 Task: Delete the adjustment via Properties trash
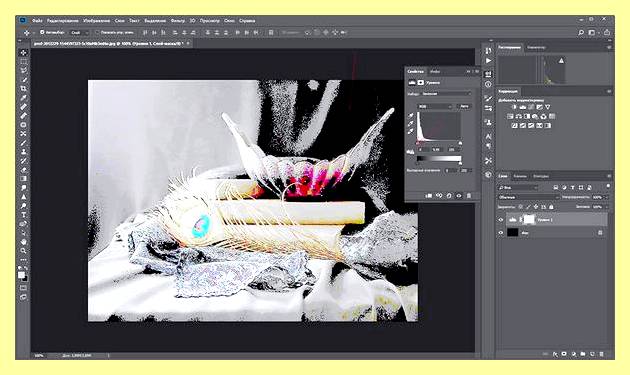click(468, 196)
